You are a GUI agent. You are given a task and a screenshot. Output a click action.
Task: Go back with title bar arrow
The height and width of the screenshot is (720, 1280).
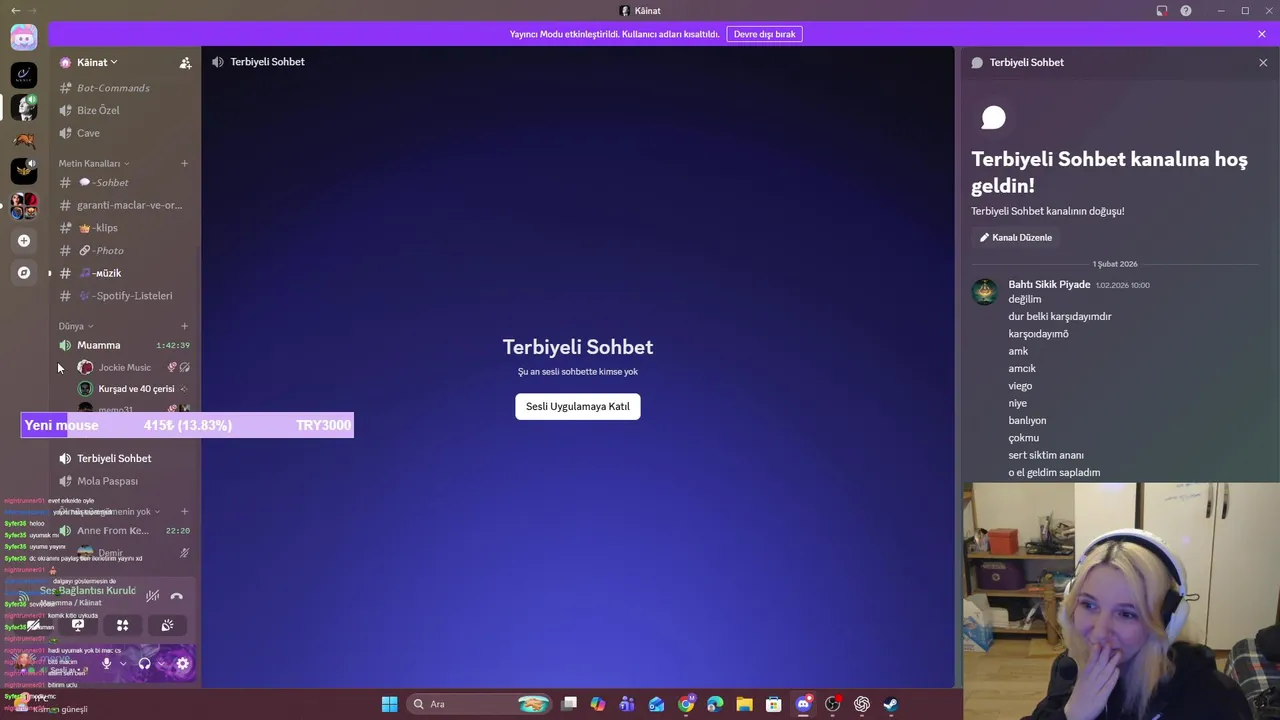[x=15, y=10]
